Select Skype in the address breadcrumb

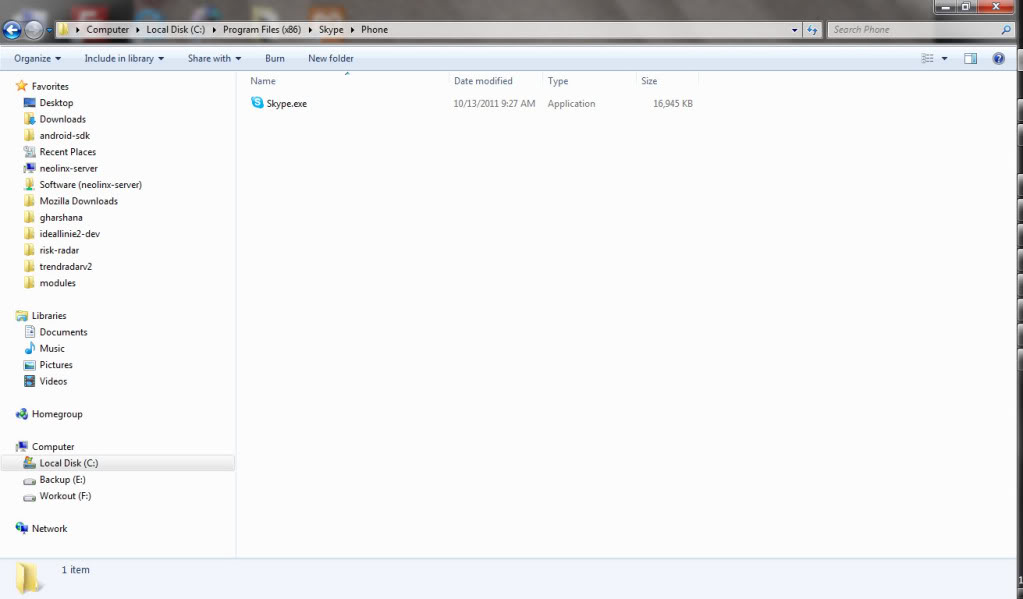(x=331, y=30)
